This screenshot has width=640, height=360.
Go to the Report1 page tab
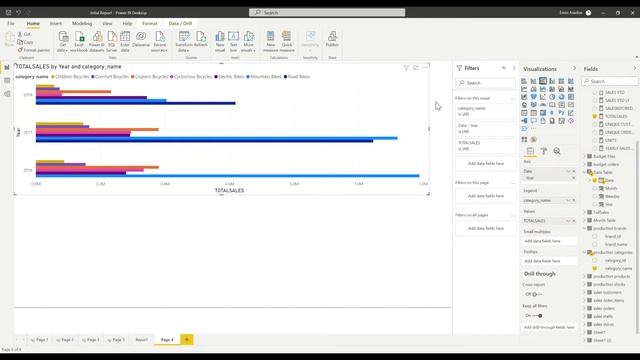click(142, 340)
